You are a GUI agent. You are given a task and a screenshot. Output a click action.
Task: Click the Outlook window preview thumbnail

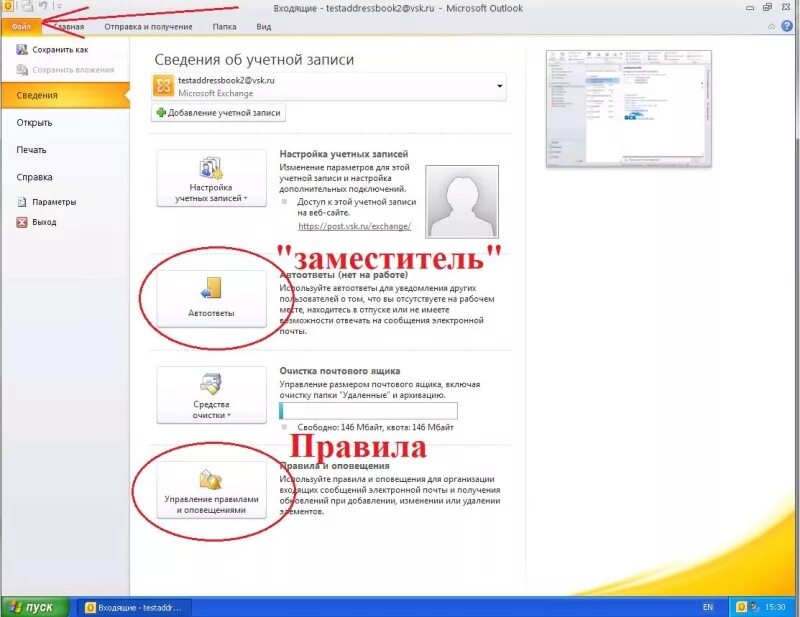(629, 109)
